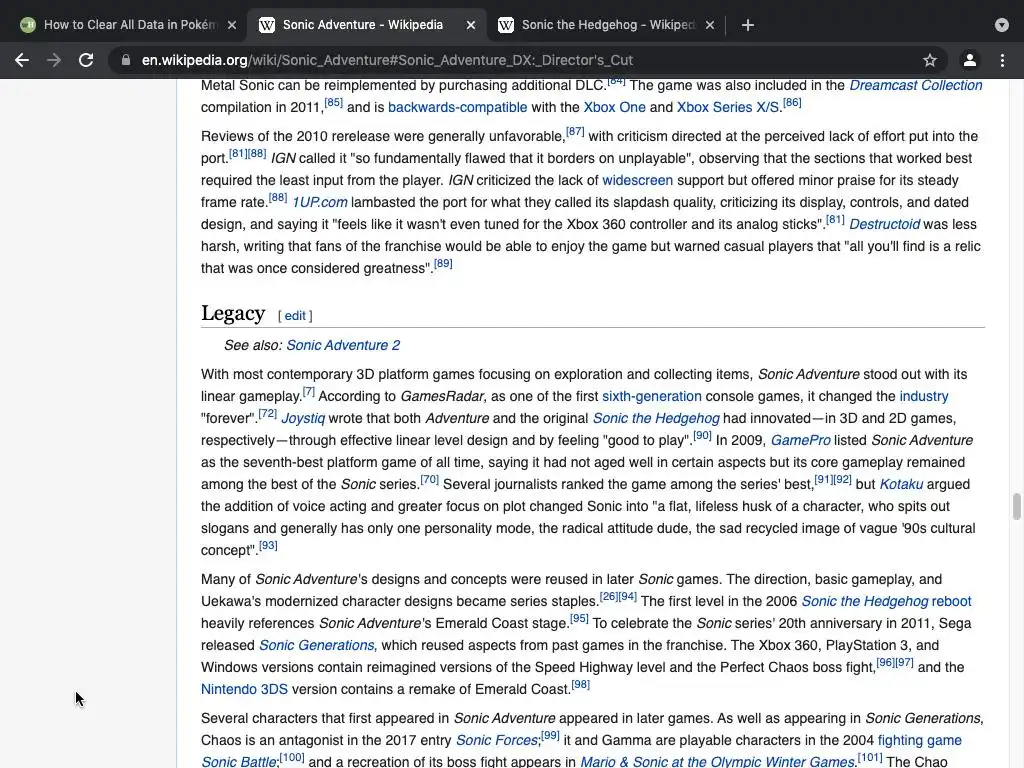
Task: Open the Kotaku link
Action: pos(901,484)
